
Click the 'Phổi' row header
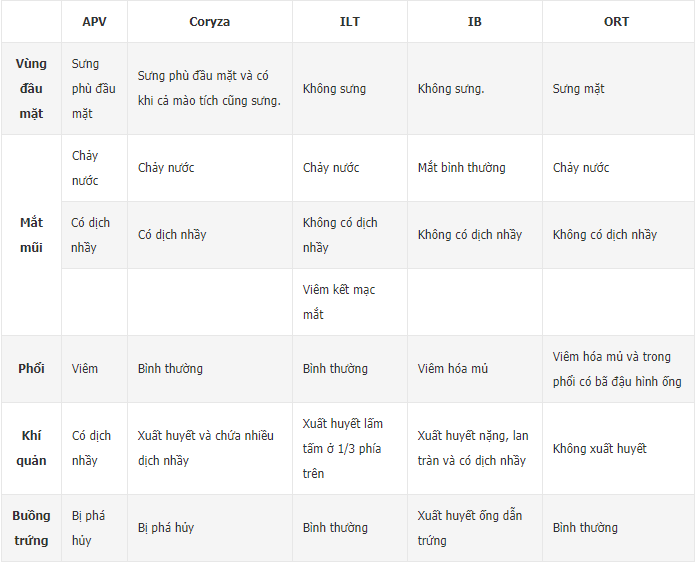(x=31, y=369)
